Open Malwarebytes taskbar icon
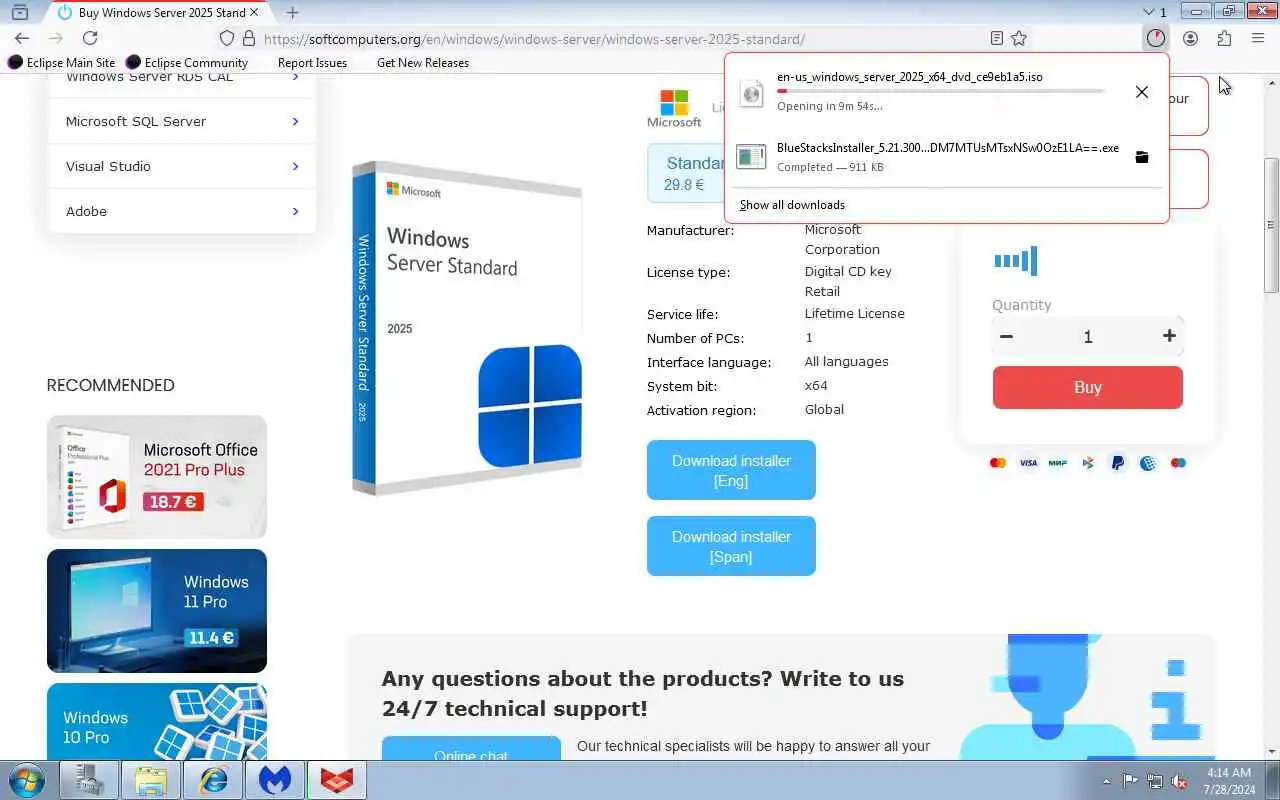 [274, 780]
